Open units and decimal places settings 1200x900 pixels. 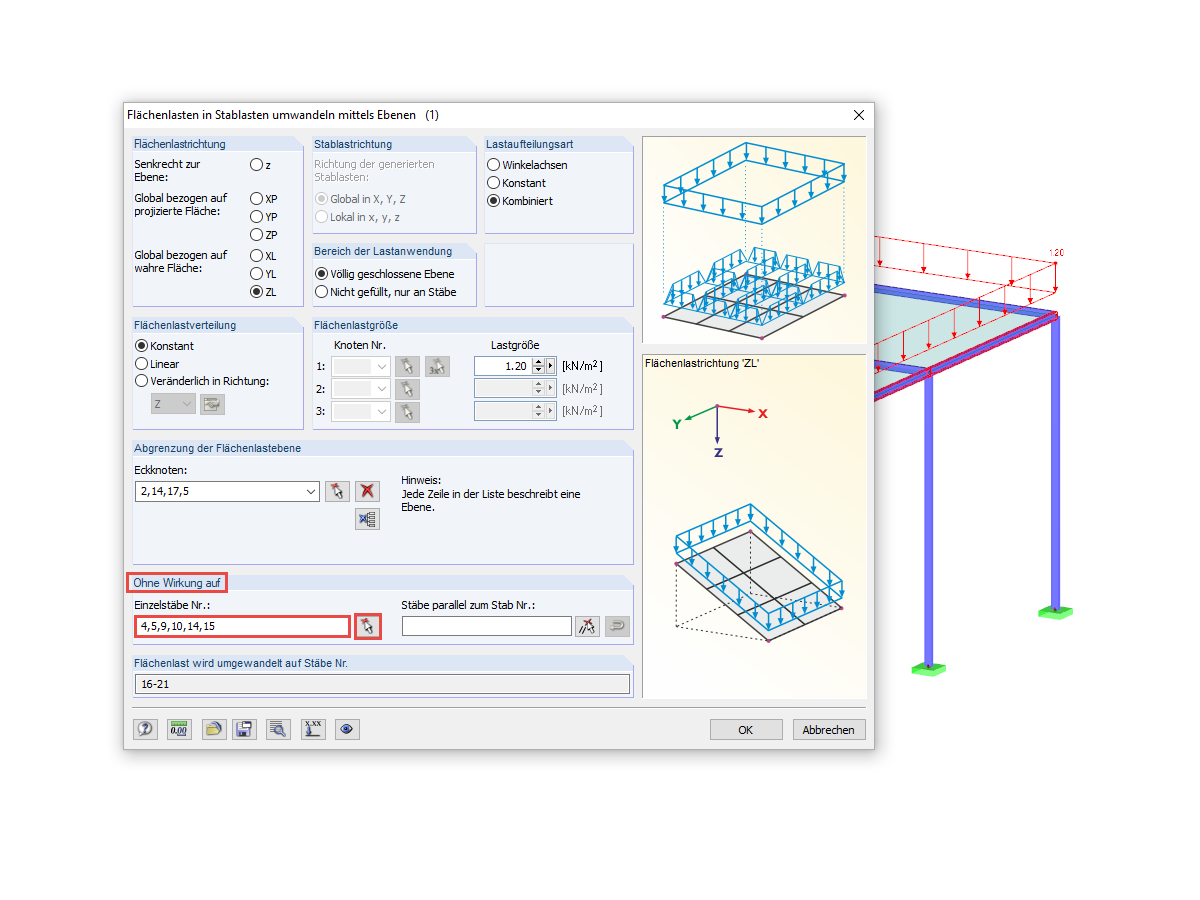coord(179,729)
